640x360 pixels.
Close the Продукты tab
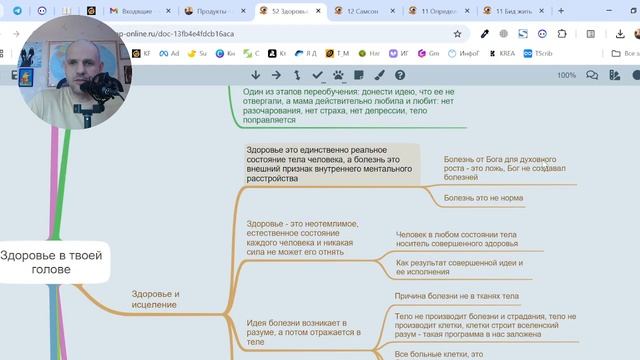(243, 11)
